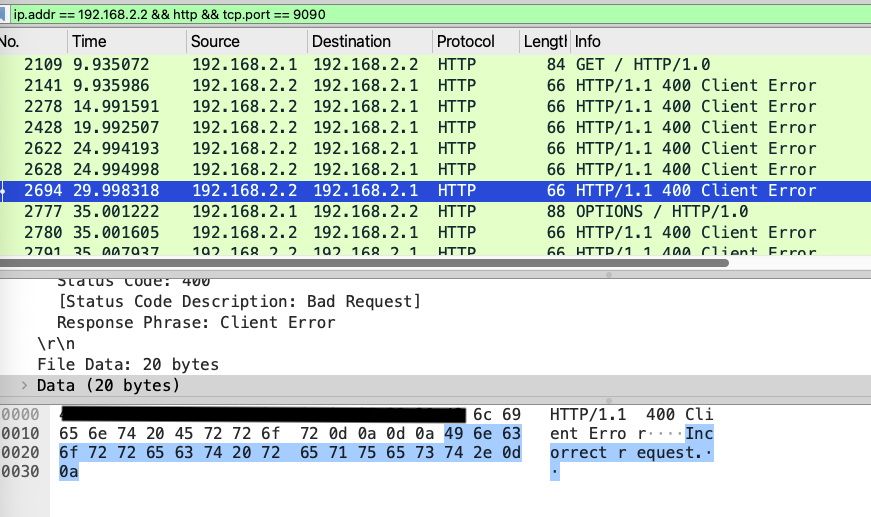The height and width of the screenshot is (517, 871).
Task: Select packet 2777 OPTIONS / HTTP/1.0
Action: pyautogui.click(x=436, y=212)
